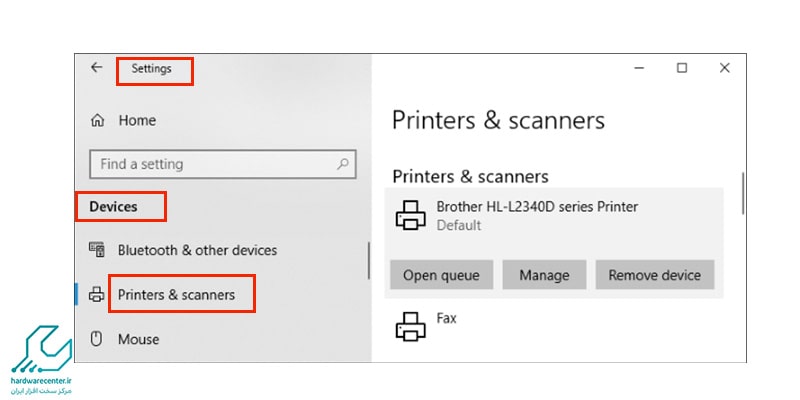Click the Brother HL-L2340D printer icon
The width and height of the screenshot is (800, 400).
[411, 215]
